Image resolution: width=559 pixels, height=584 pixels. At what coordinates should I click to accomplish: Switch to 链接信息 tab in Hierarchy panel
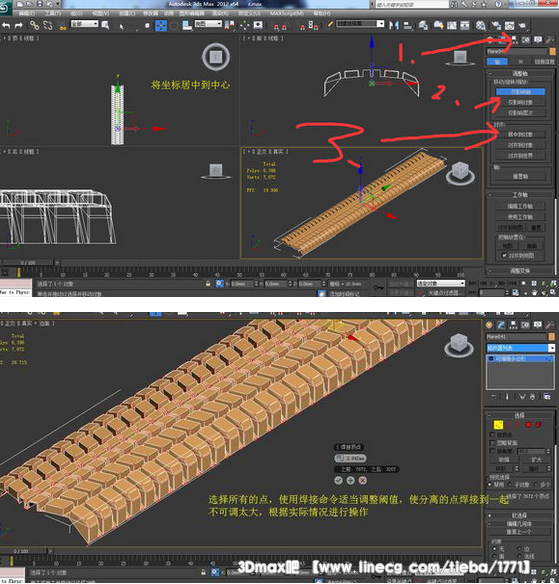pos(544,61)
